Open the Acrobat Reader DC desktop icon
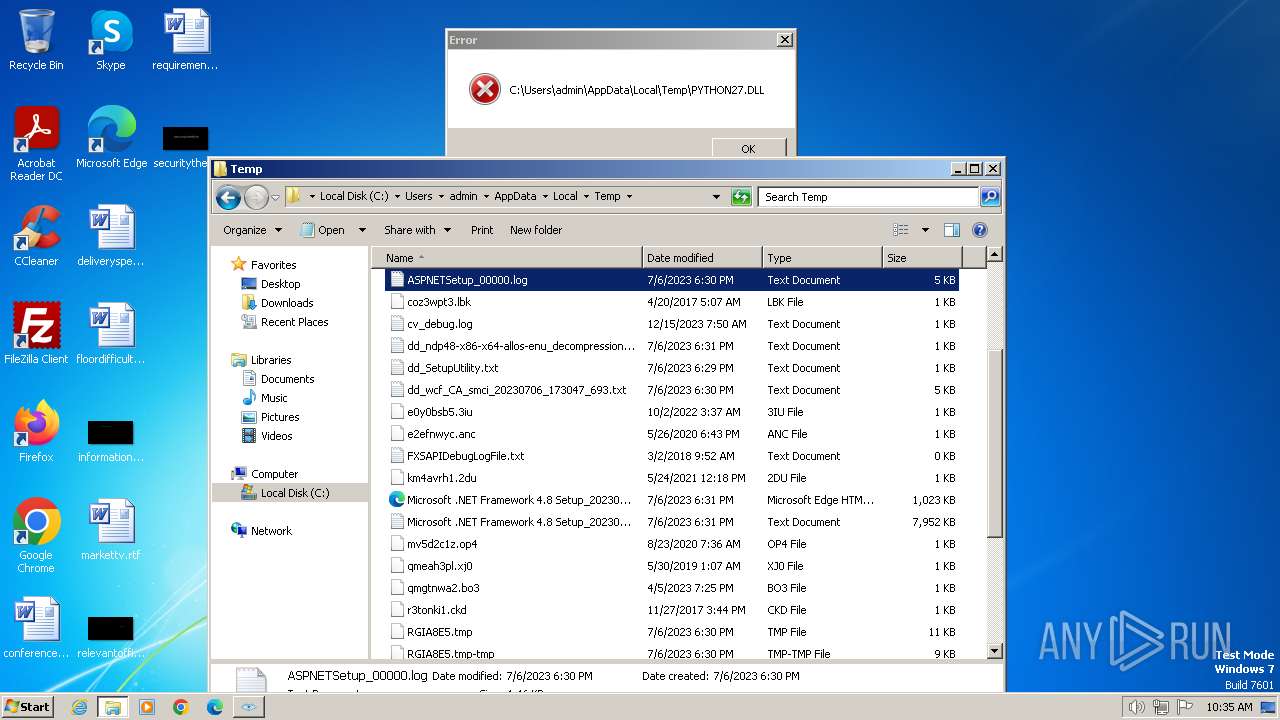The width and height of the screenshot is (1280, 720). point(36,143)
